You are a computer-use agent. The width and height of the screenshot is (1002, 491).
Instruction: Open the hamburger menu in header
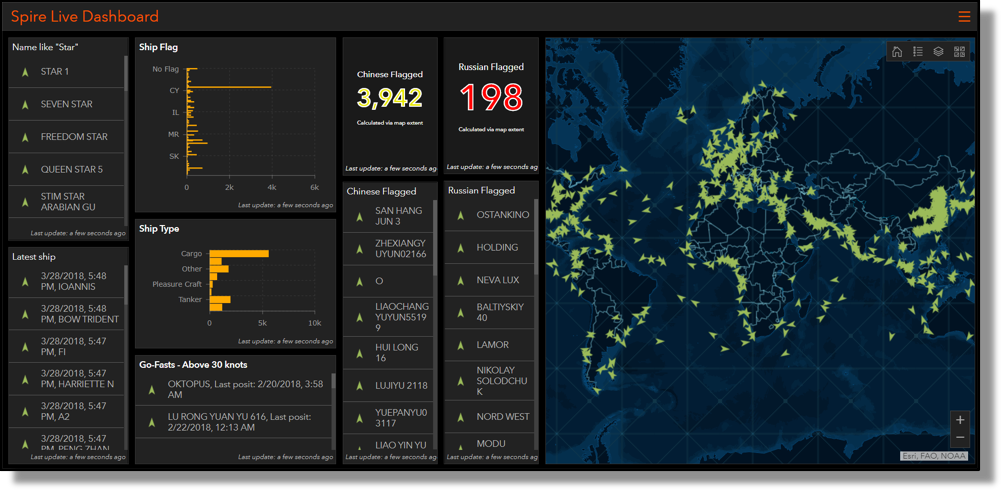pos(964,17)
